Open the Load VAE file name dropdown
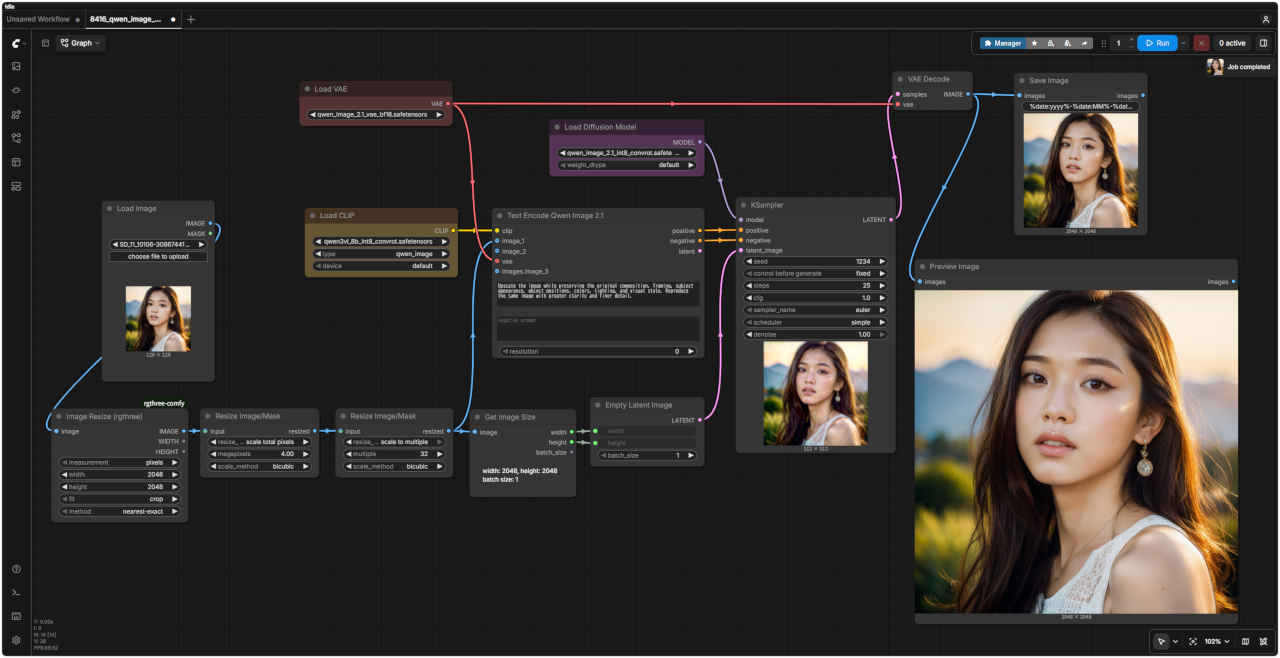The width and height of the screenshot is (1280, 658). pyautogui.click(x=375, y=114)
